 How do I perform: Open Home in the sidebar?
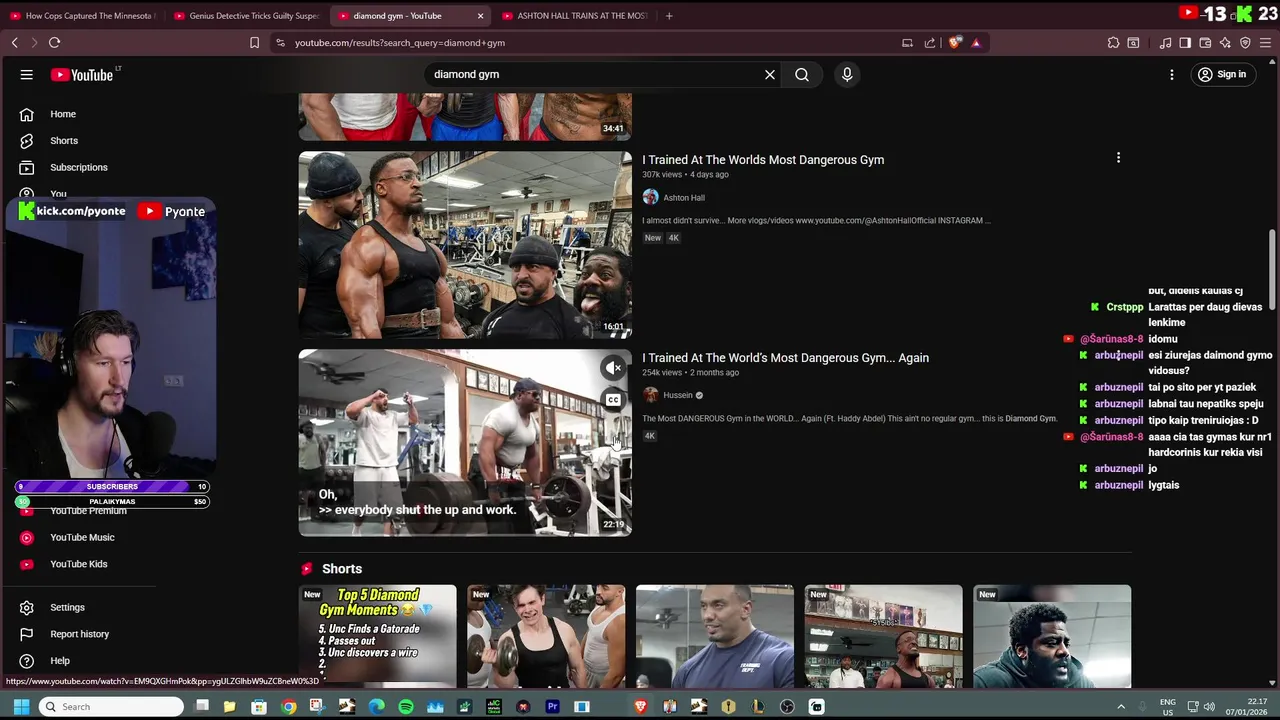point(62,114)
